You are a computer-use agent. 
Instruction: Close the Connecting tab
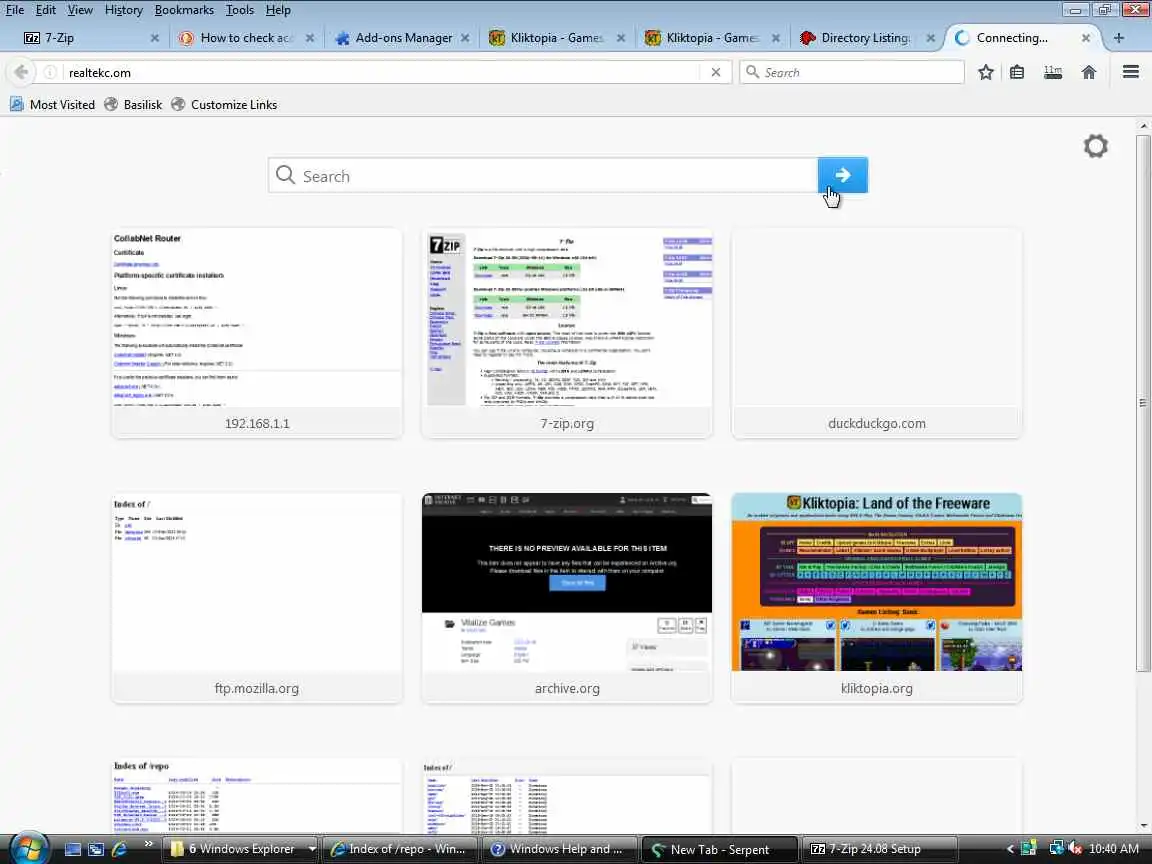point(1085,37)
